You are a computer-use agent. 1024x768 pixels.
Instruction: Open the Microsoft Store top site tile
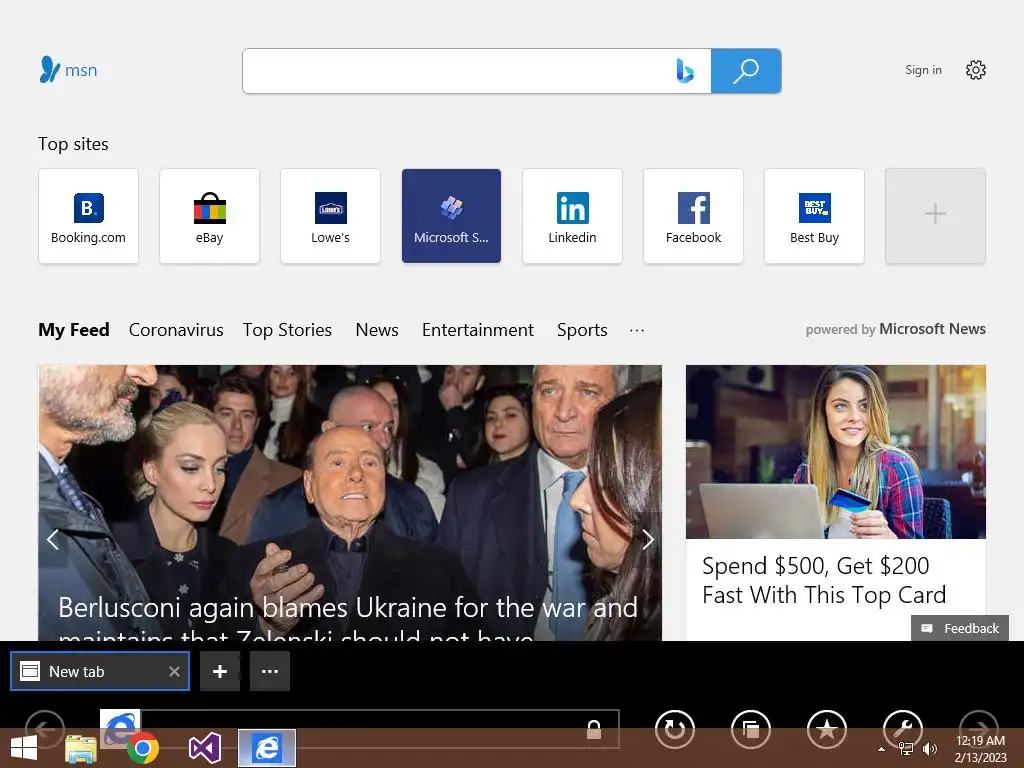[x=451, y=216]
